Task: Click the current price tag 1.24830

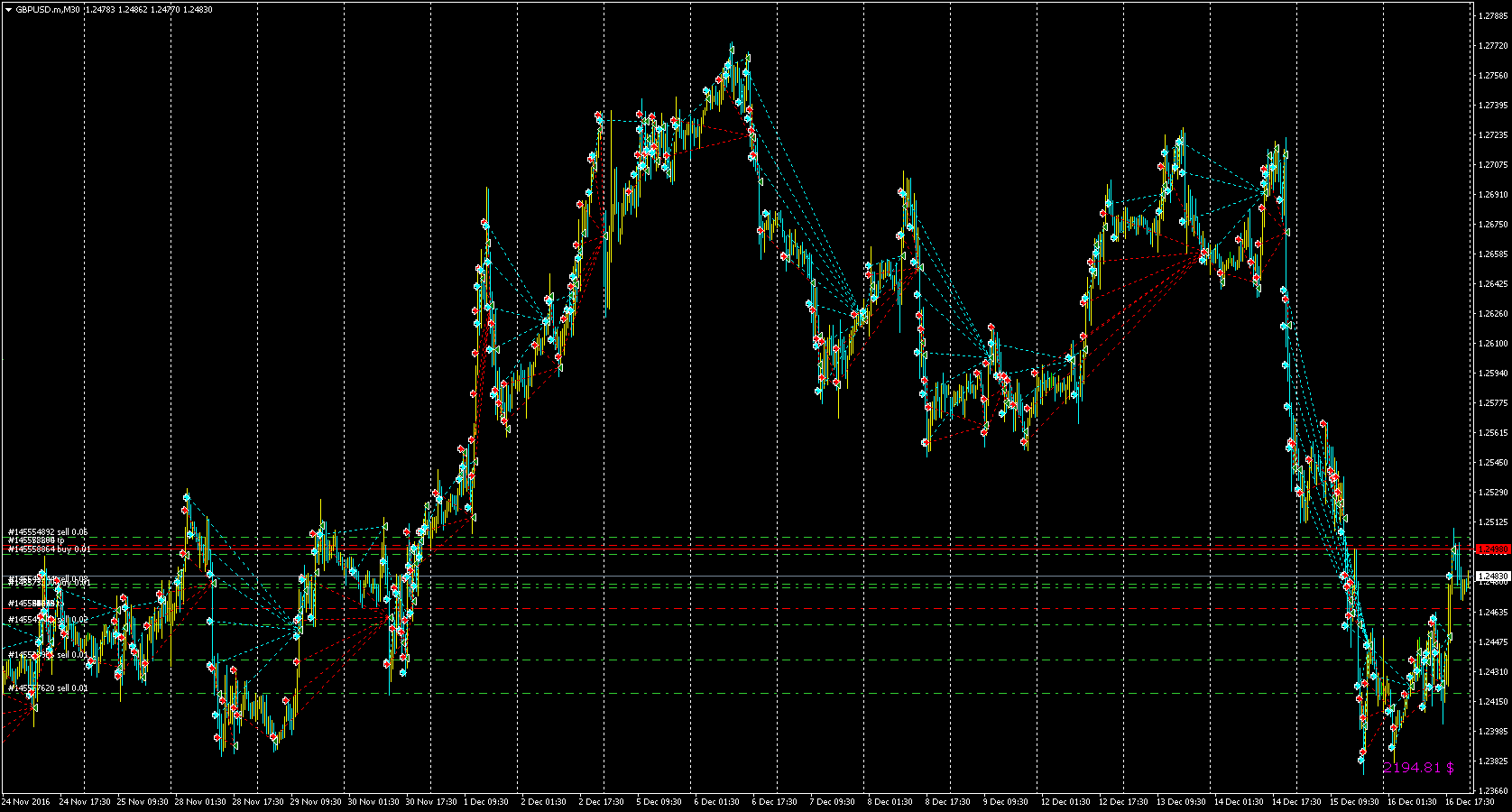Action: pyautogui.click(x=1493, y=576)
